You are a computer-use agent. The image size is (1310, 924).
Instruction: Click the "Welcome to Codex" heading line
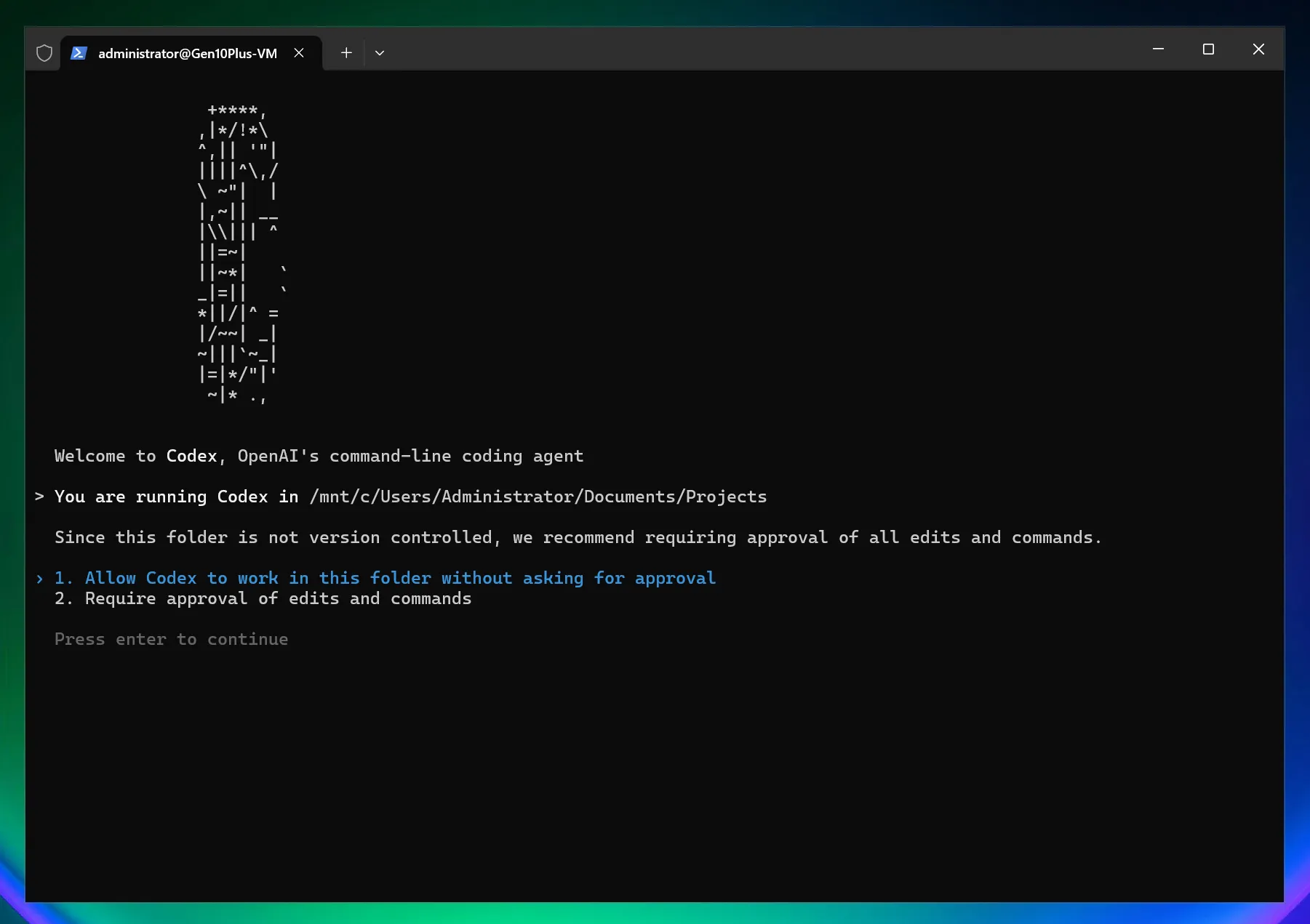319,456
